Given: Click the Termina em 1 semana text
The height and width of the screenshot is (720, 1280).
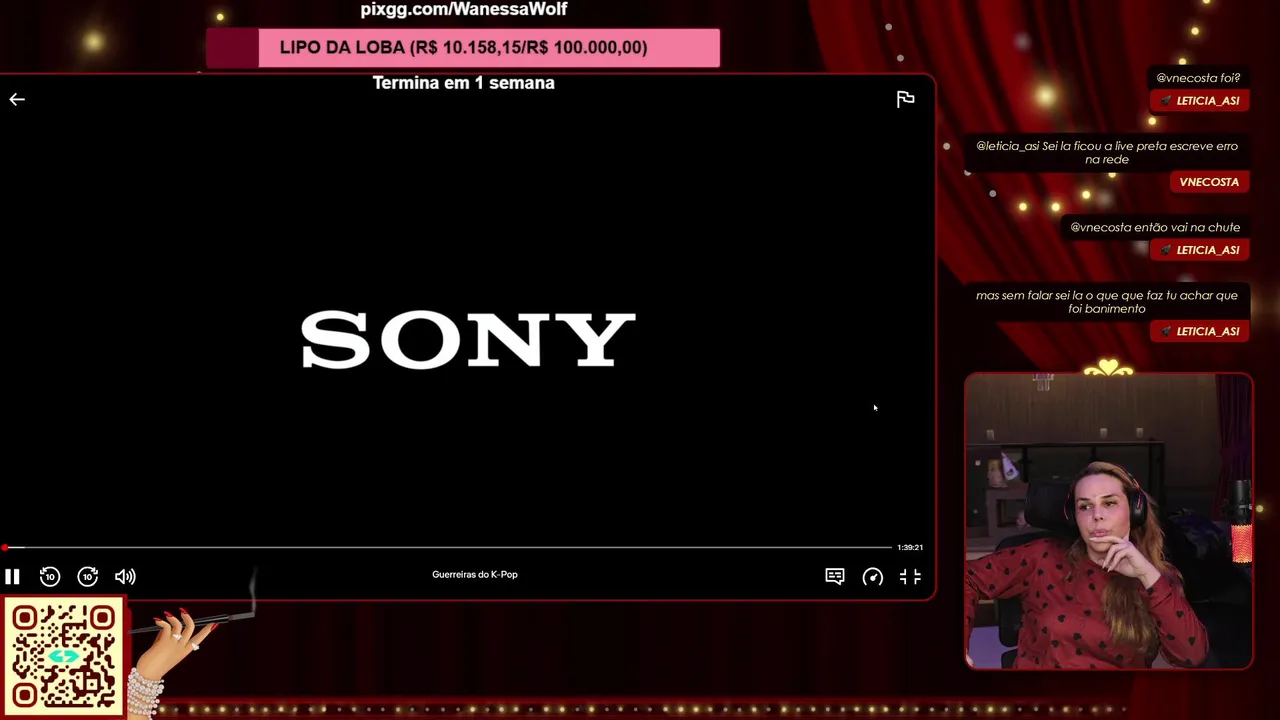Looking at the screenshot, I should (464, 83).
